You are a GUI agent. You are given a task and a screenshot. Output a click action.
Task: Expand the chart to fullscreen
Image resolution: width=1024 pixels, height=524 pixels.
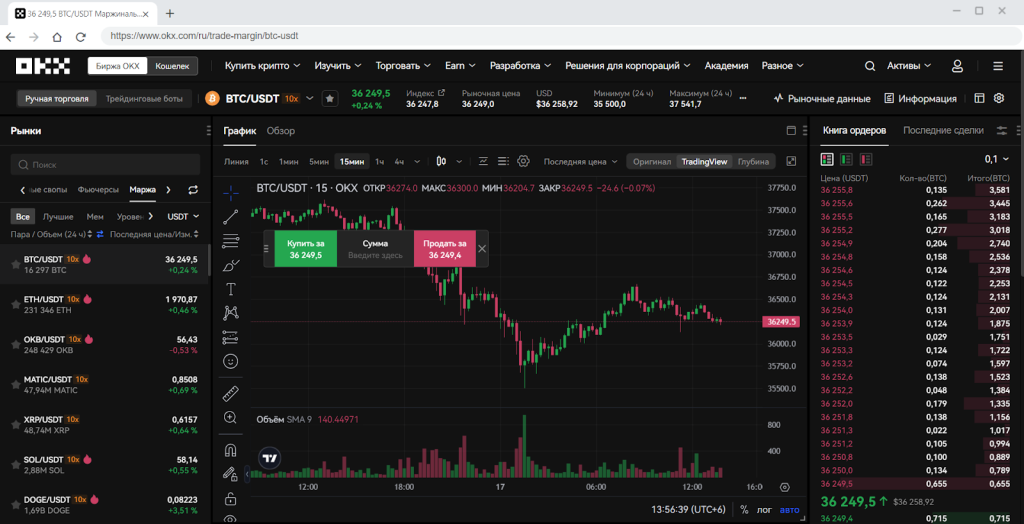(x=792, y=161)
